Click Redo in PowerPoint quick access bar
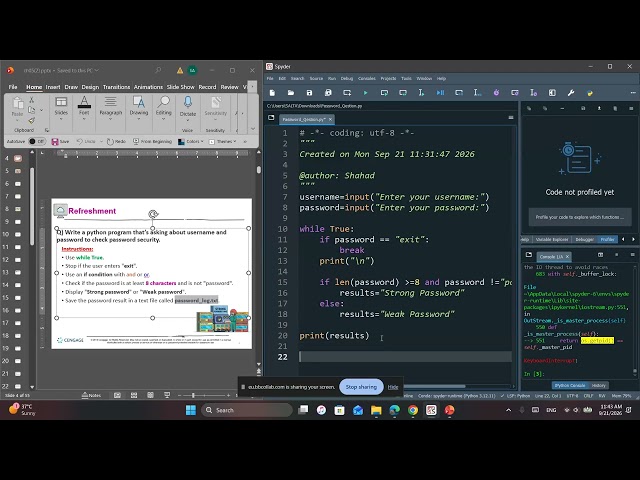The image size is (640, 480). tap(116, 142)
